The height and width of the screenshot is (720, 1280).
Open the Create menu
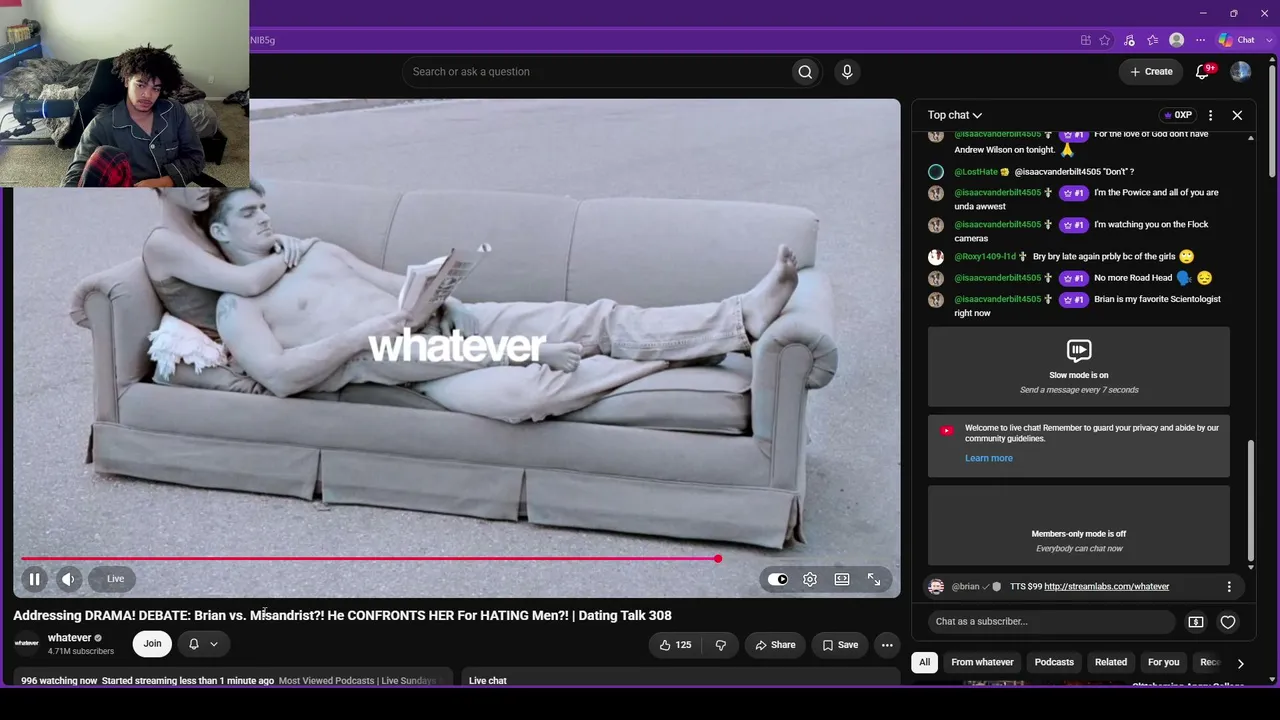point(1151,72)
